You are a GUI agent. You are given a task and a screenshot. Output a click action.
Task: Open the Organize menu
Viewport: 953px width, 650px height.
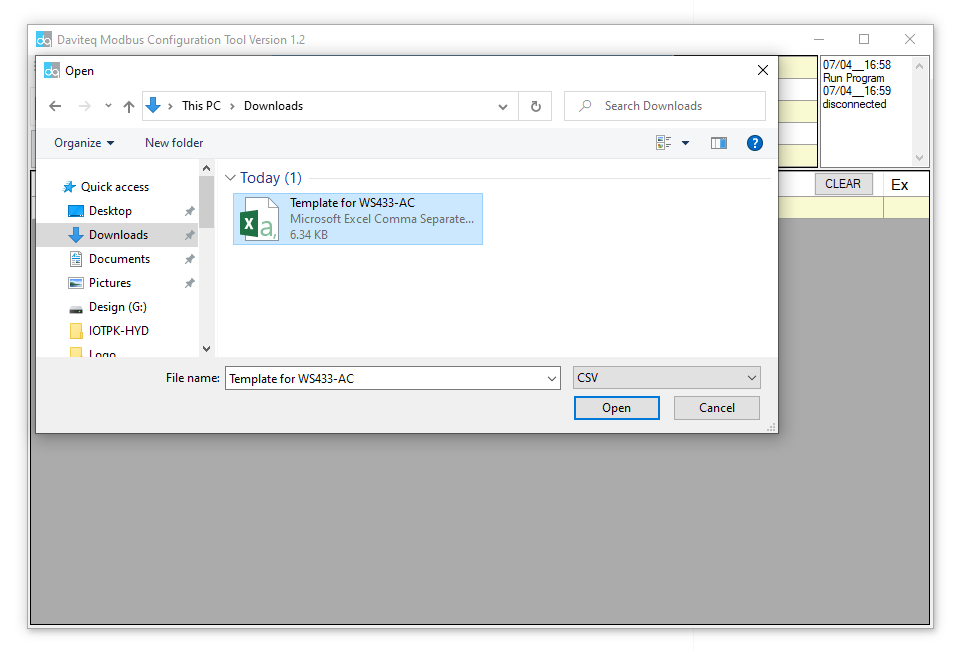click(84, 143)
